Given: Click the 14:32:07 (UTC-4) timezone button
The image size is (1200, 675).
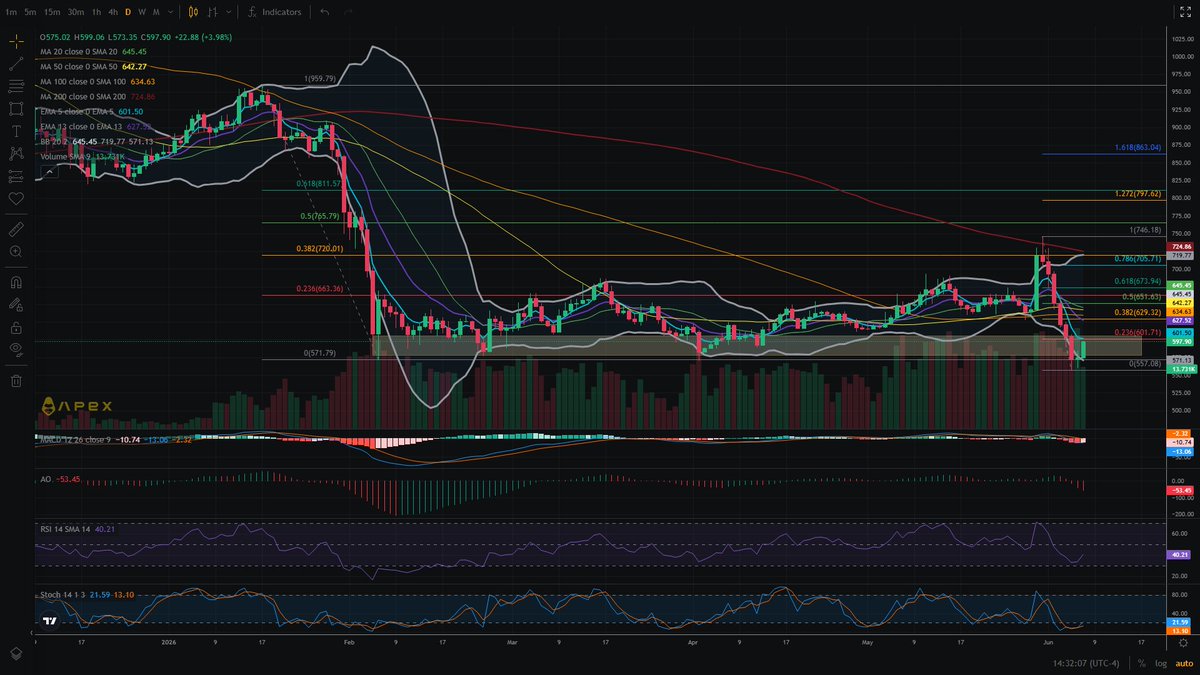Looking at the screenshot, I should tap(1088, 663).
